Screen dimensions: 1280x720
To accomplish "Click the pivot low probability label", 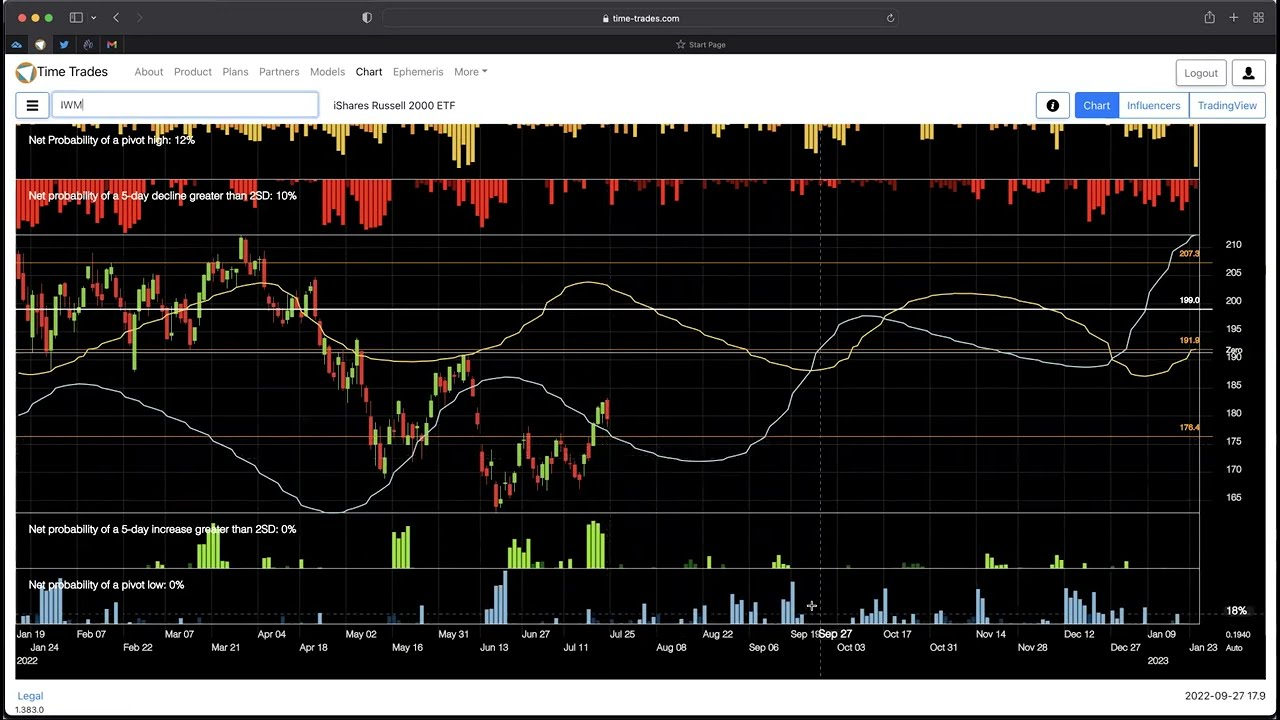I will point(106,585).
